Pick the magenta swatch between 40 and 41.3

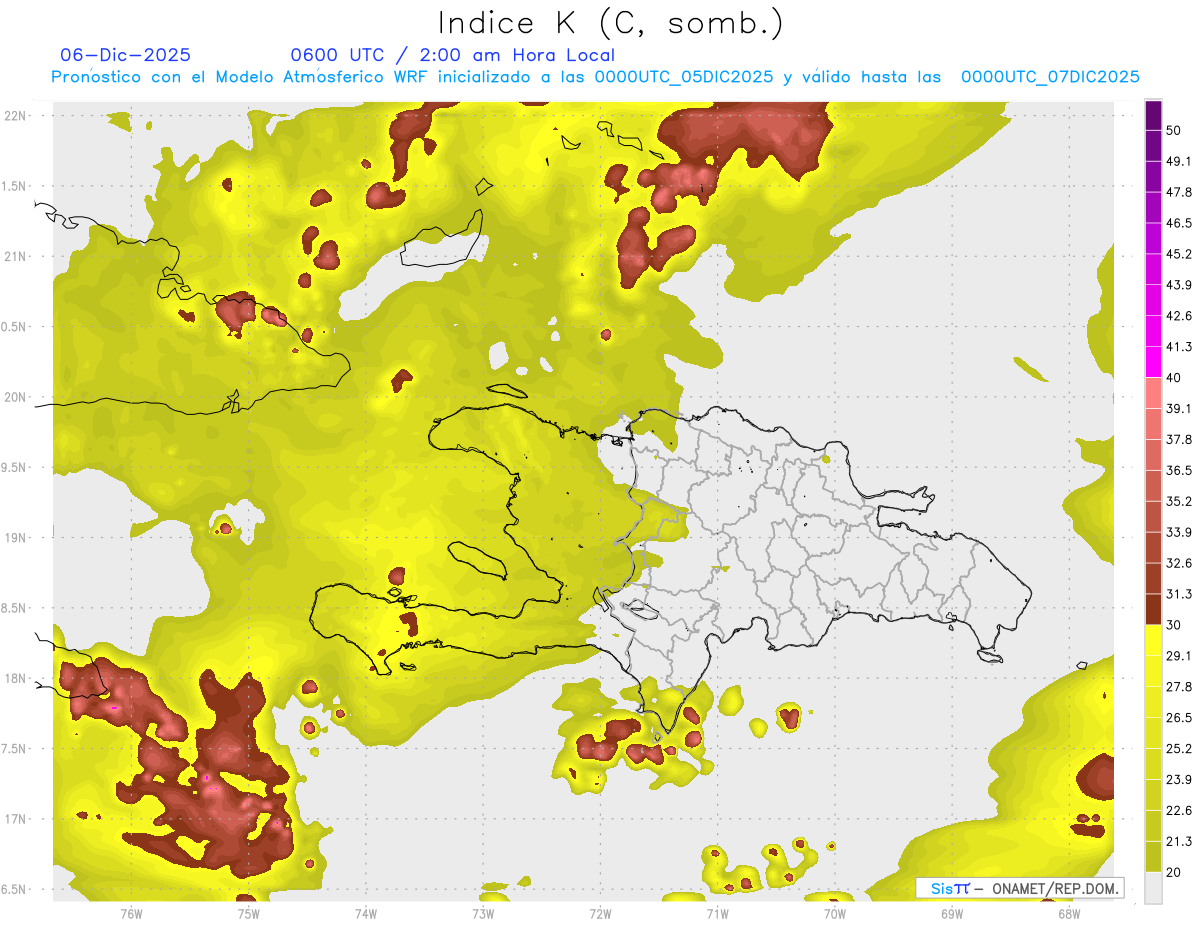(1154, 362)
